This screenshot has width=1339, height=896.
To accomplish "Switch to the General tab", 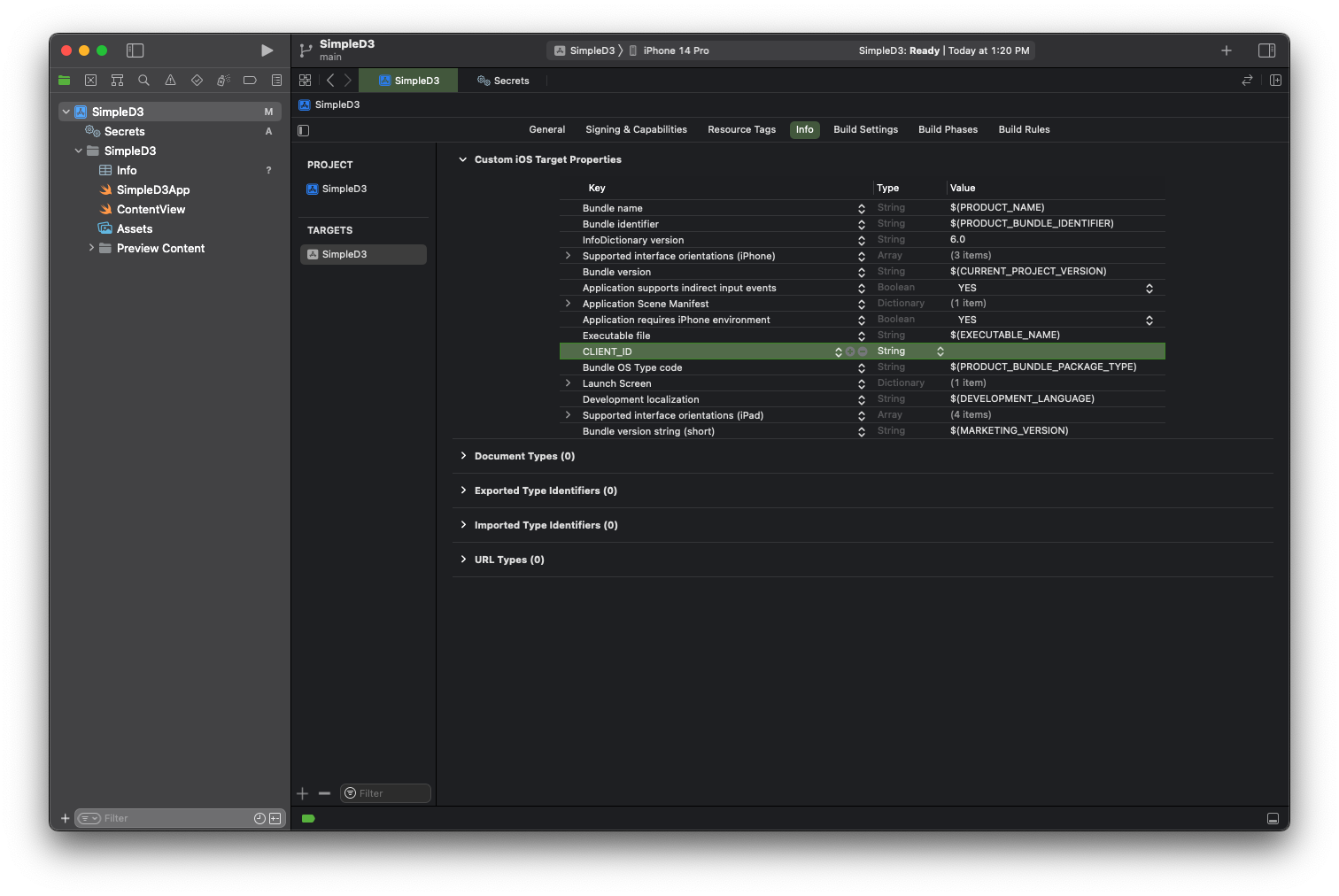I will pos(547,129).
